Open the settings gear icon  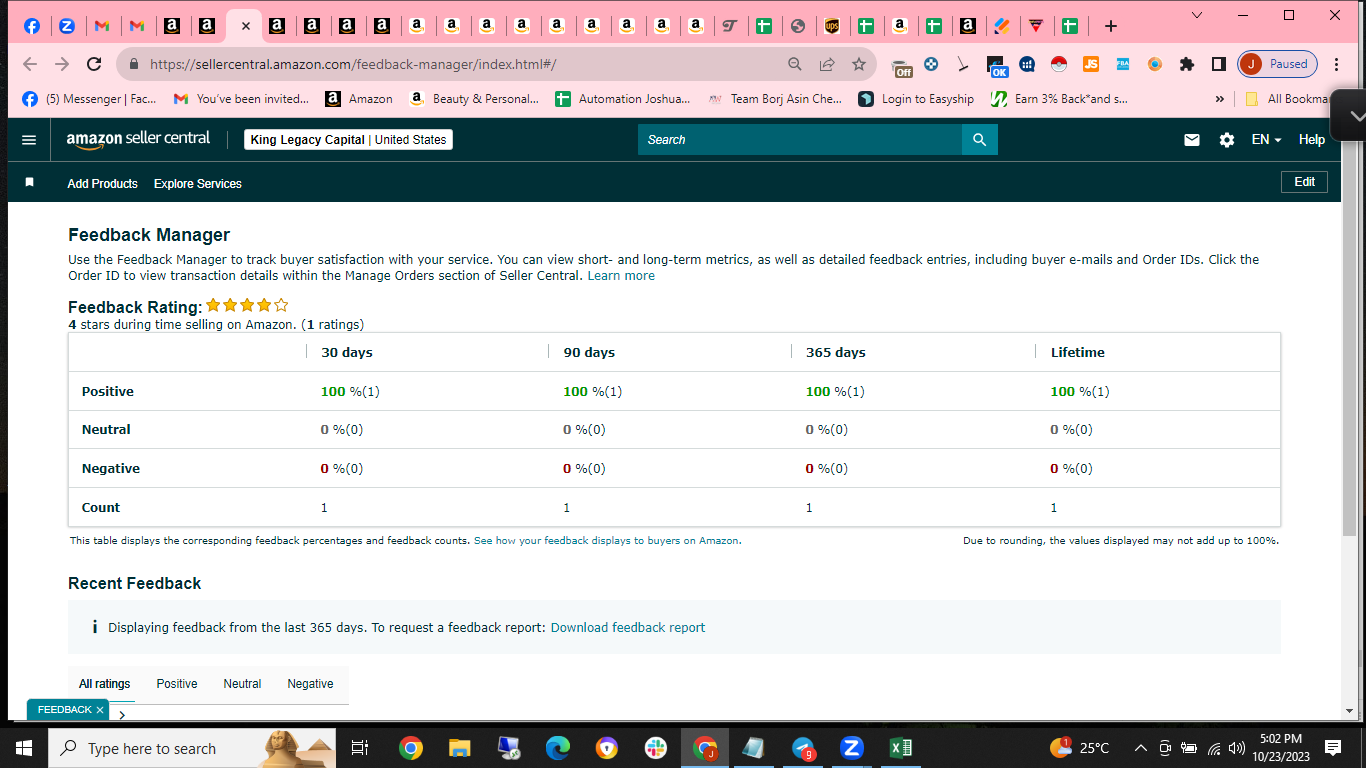[x=1227, y=140]
